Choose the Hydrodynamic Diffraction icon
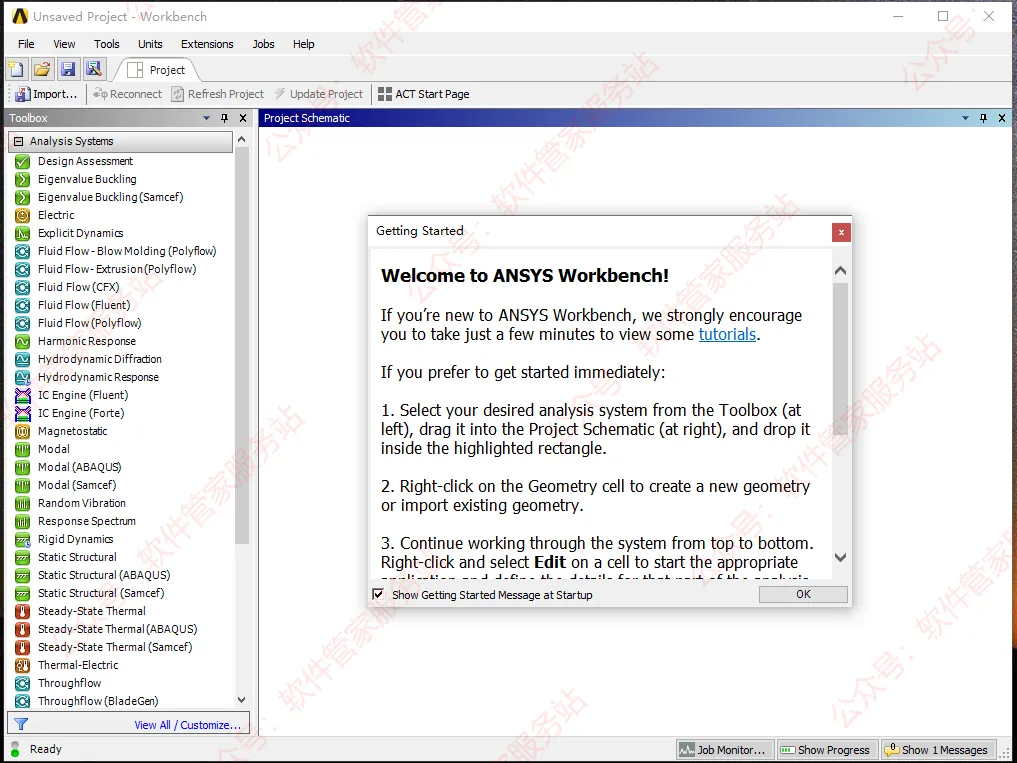The width and height of the screenshot is (1017, 763). (x=23, y=359)
